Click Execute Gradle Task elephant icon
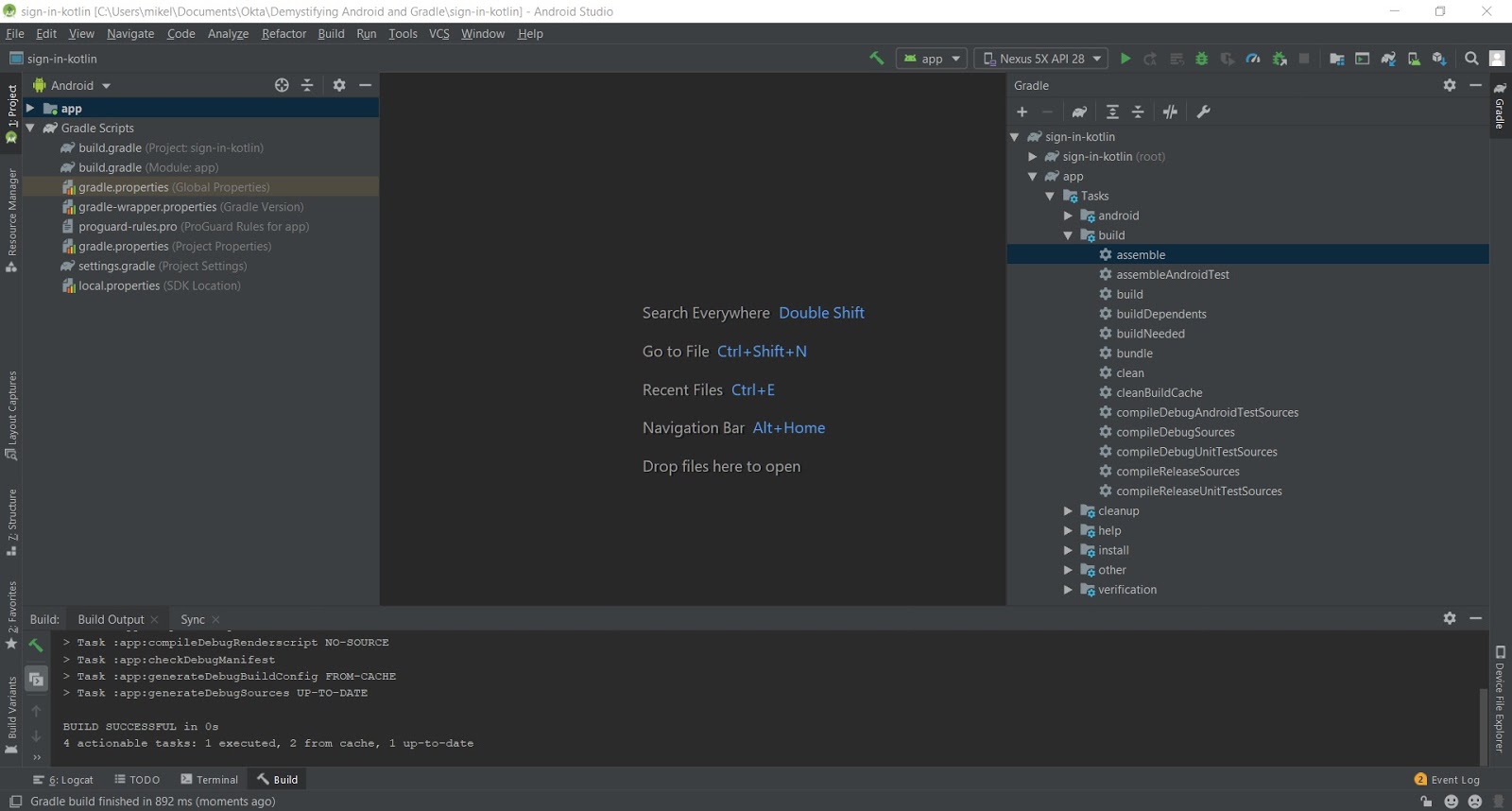This screenshot has width=1512, height=811. pyautogui.click(x=1079, y=112)
